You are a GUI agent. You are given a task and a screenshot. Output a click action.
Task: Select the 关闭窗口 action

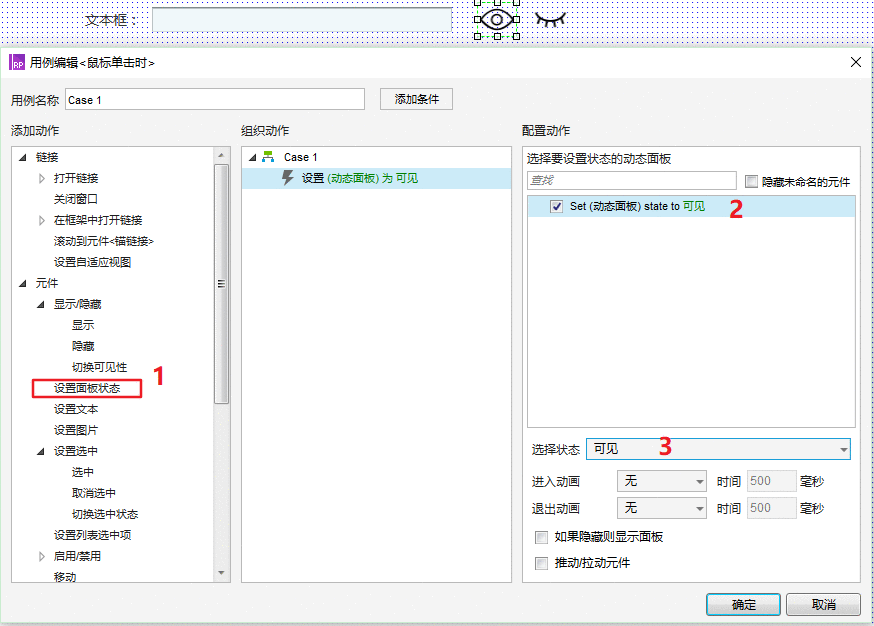point(76,199)
